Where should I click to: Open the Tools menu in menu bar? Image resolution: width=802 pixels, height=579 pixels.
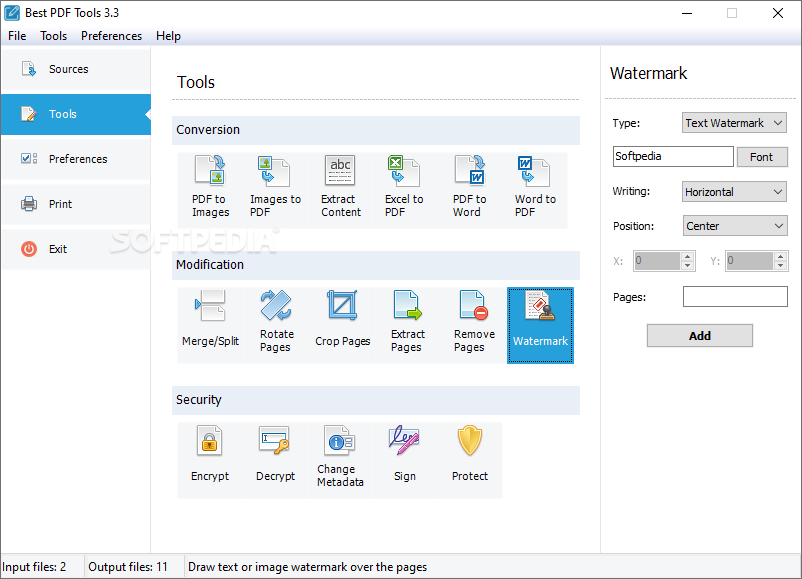coord(54,36)
